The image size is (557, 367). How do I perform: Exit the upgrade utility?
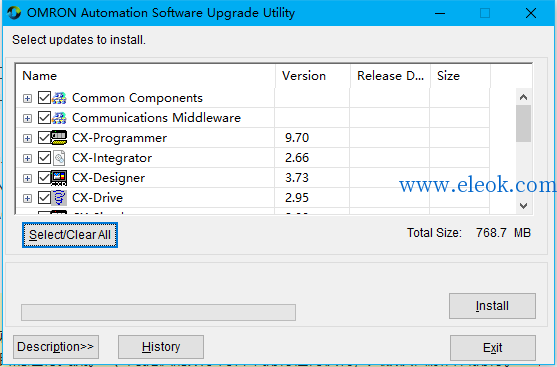493,348
